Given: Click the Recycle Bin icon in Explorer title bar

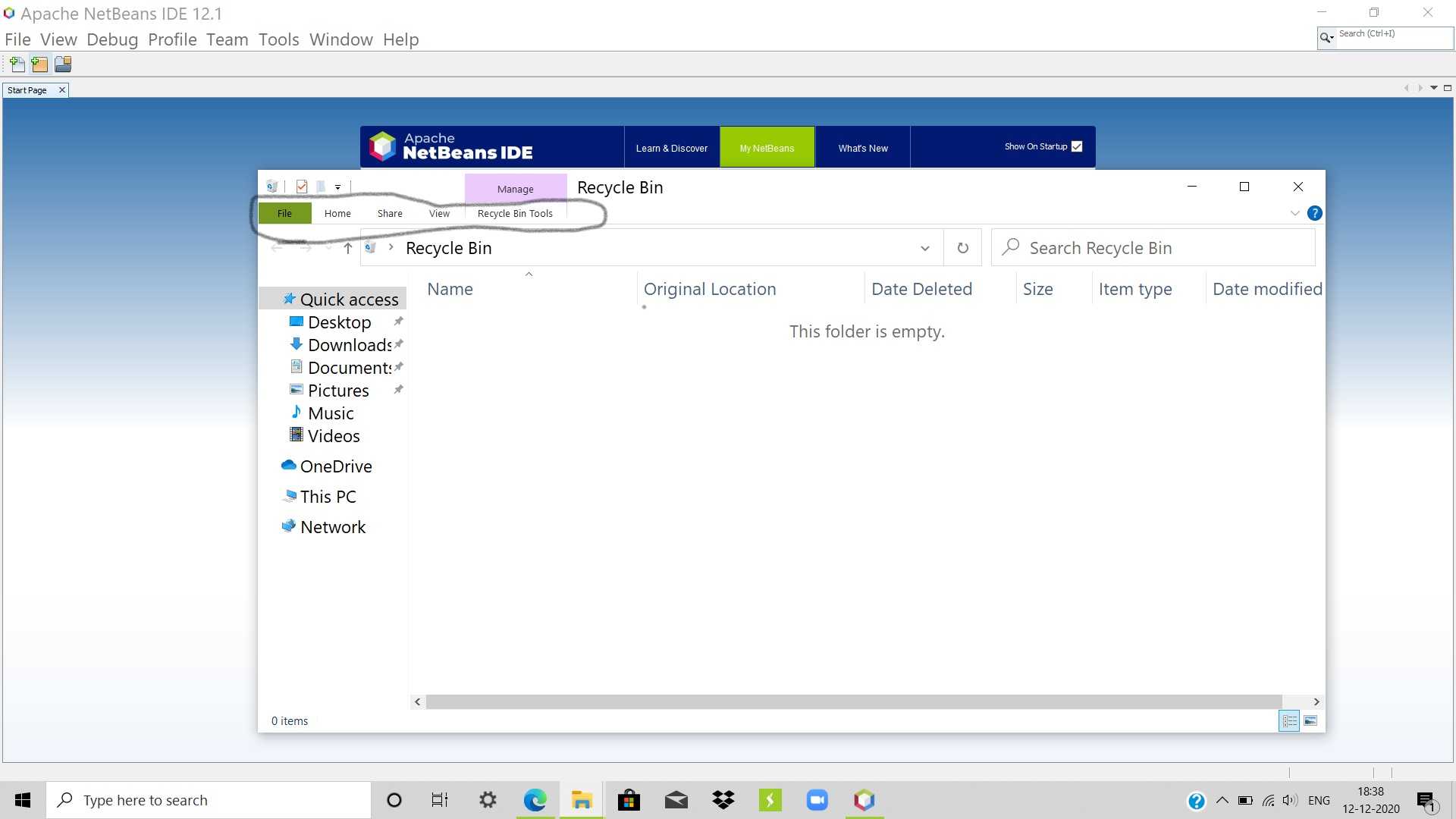Looking at the screenshot, I should point(272,187).
